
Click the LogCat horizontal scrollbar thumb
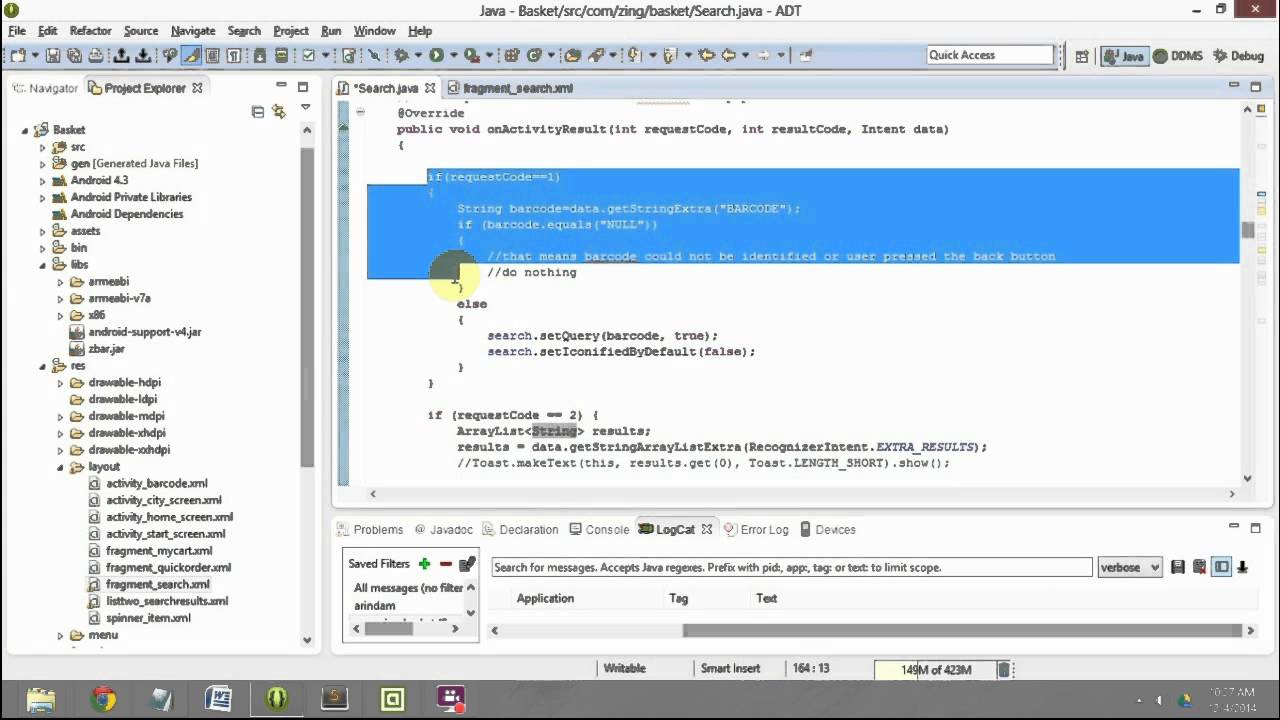point(964,630)
